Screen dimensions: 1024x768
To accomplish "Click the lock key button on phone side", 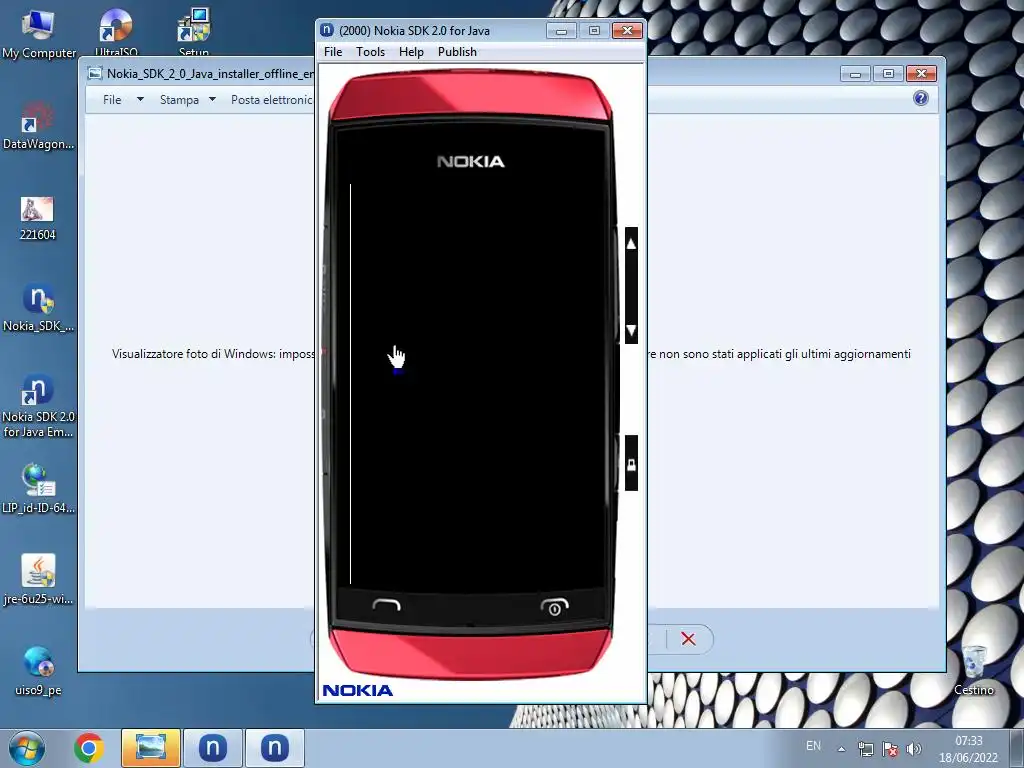I will point(632,464).
